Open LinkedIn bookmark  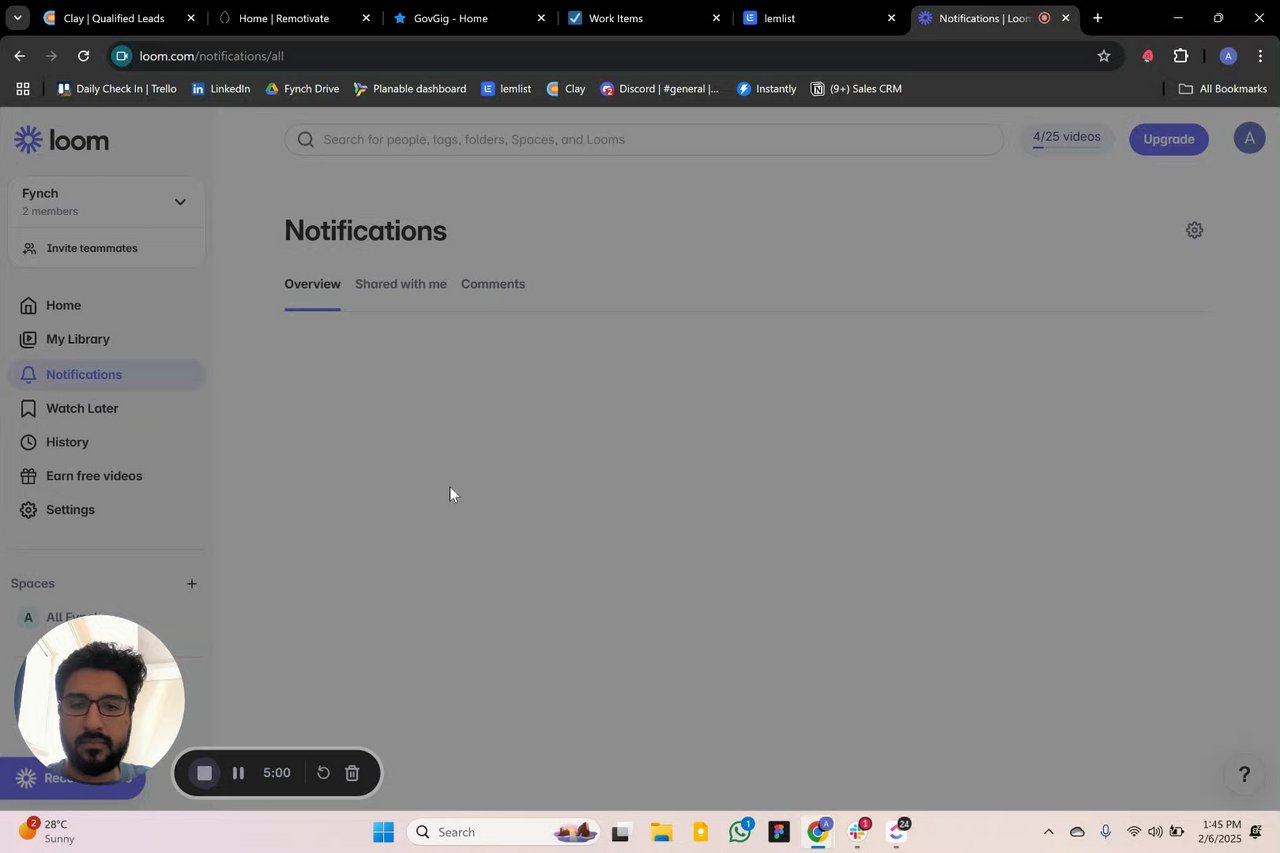pyautogui.click(x=221, y=89)
